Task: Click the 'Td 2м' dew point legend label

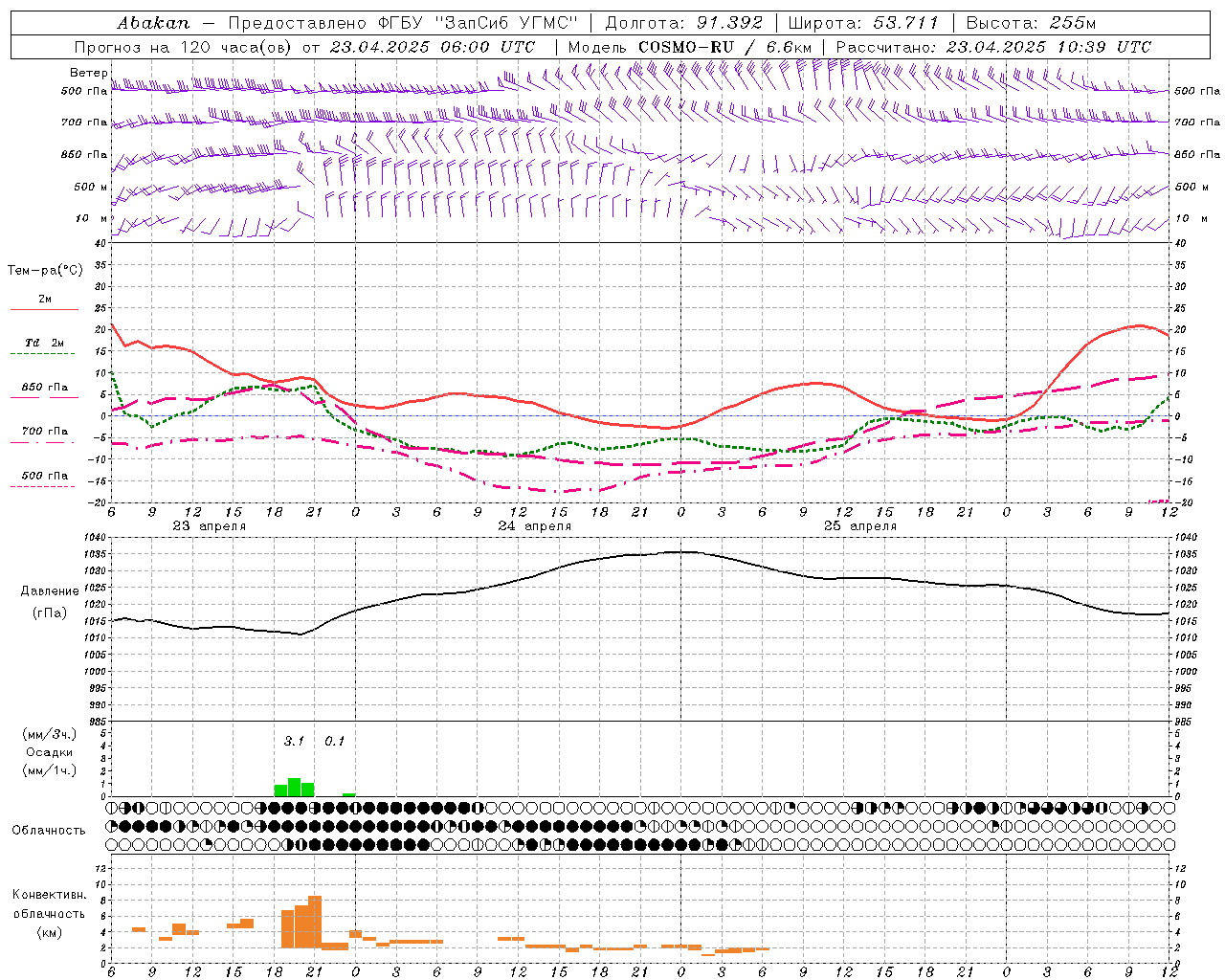Action: point(45,343)
